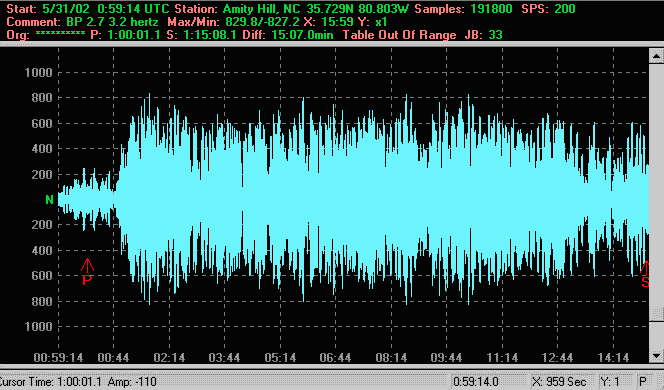Select the red P-wave arrival marker
This screenshot has width=664, height=390.
click(x=87, y=272)
